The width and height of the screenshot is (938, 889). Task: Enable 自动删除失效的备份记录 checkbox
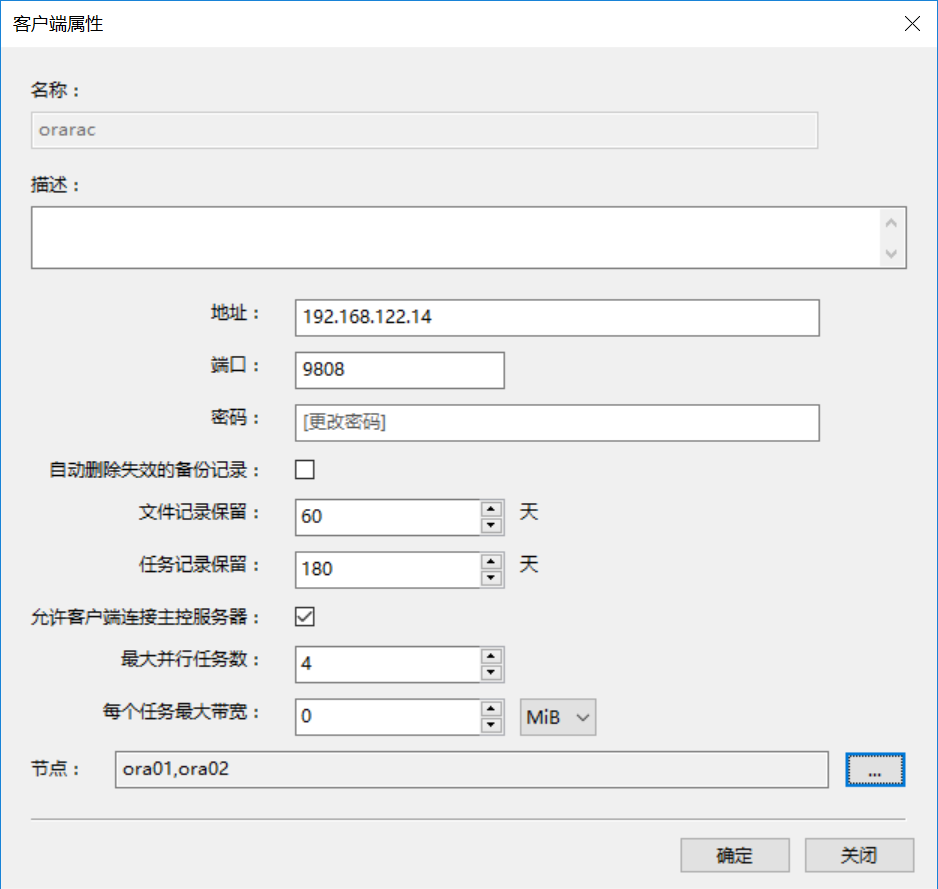click(x=305, y=469)
